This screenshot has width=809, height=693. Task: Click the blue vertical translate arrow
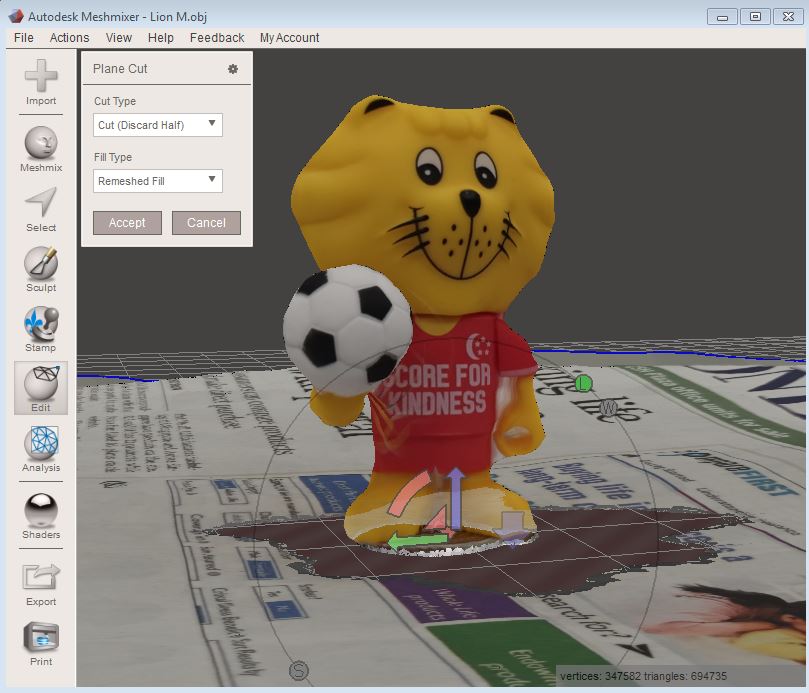(x=456, y=498)
